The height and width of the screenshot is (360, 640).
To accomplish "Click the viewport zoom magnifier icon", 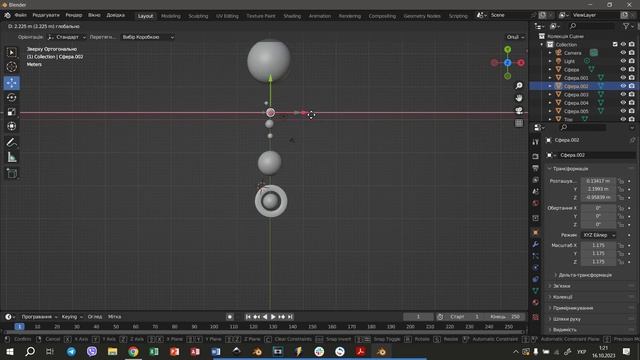I will (519, 86).
